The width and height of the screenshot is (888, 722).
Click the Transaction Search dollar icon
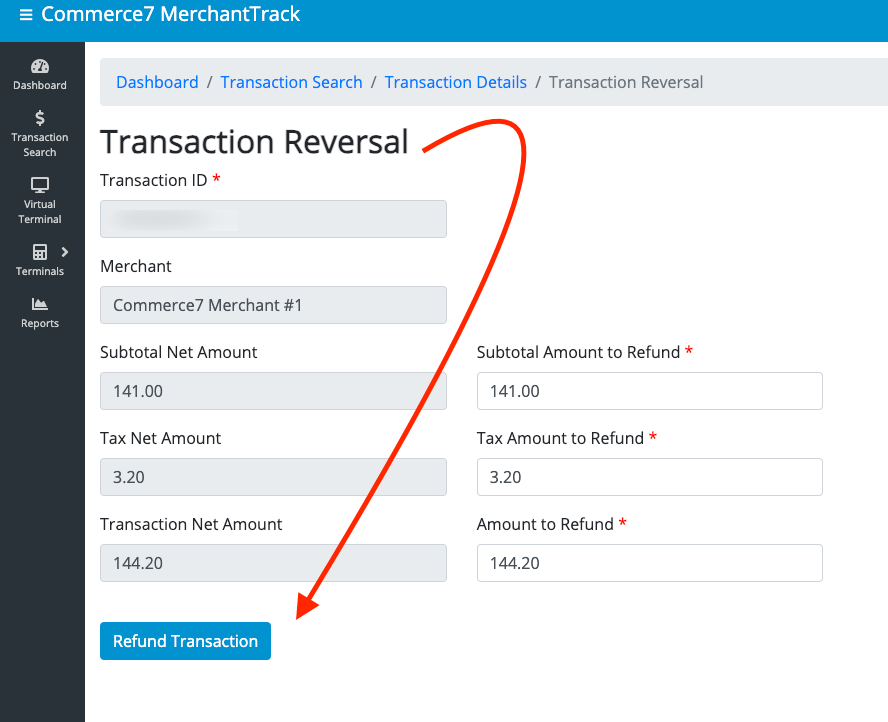coord(40,118)
